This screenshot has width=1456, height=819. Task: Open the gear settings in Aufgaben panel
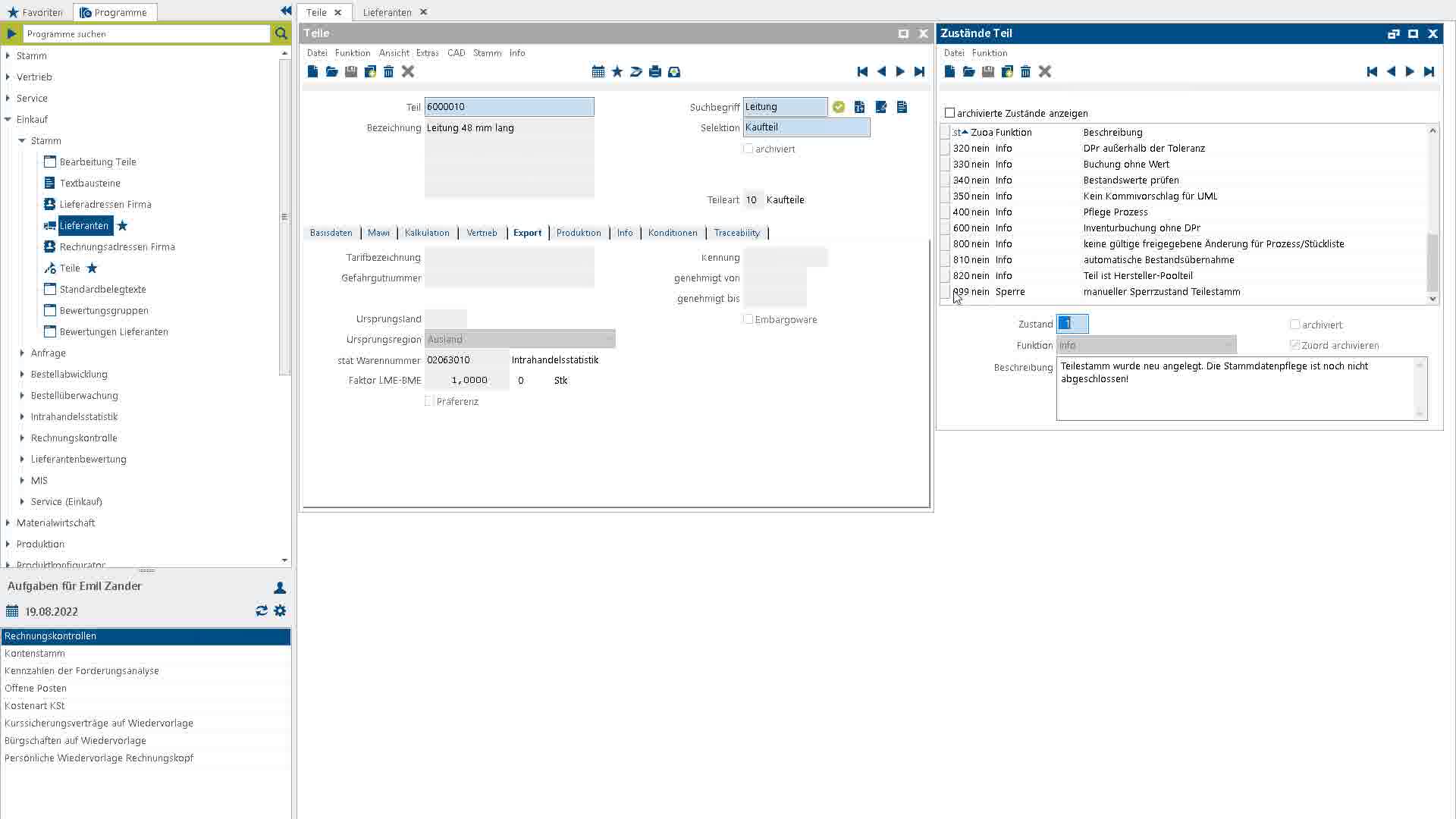[280, 610]
